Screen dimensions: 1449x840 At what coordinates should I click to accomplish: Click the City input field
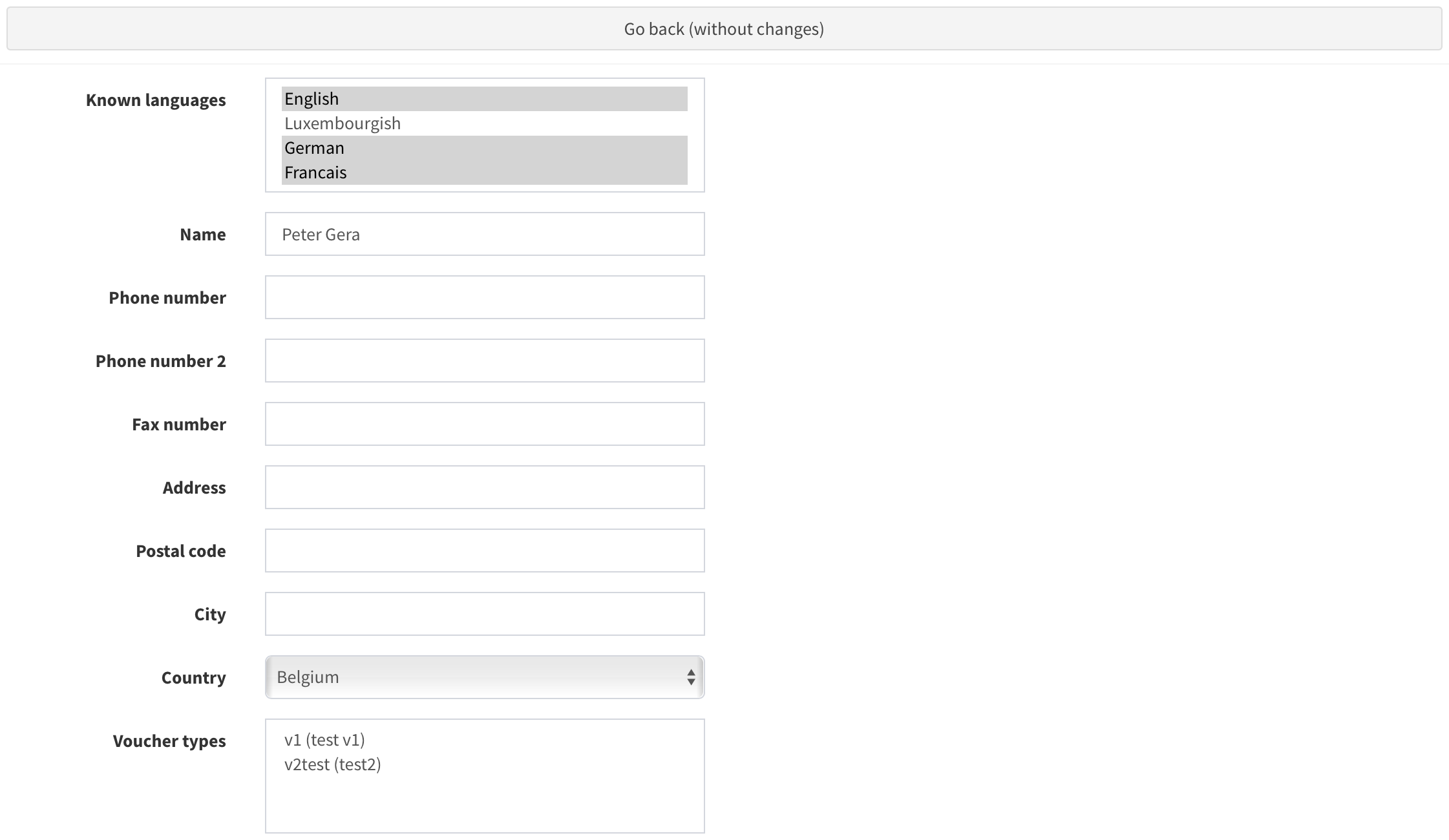(484, 614)
